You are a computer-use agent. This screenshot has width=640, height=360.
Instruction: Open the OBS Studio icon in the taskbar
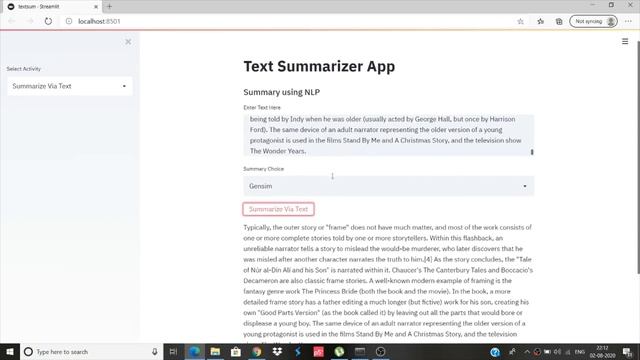click(x=380, y=352)
